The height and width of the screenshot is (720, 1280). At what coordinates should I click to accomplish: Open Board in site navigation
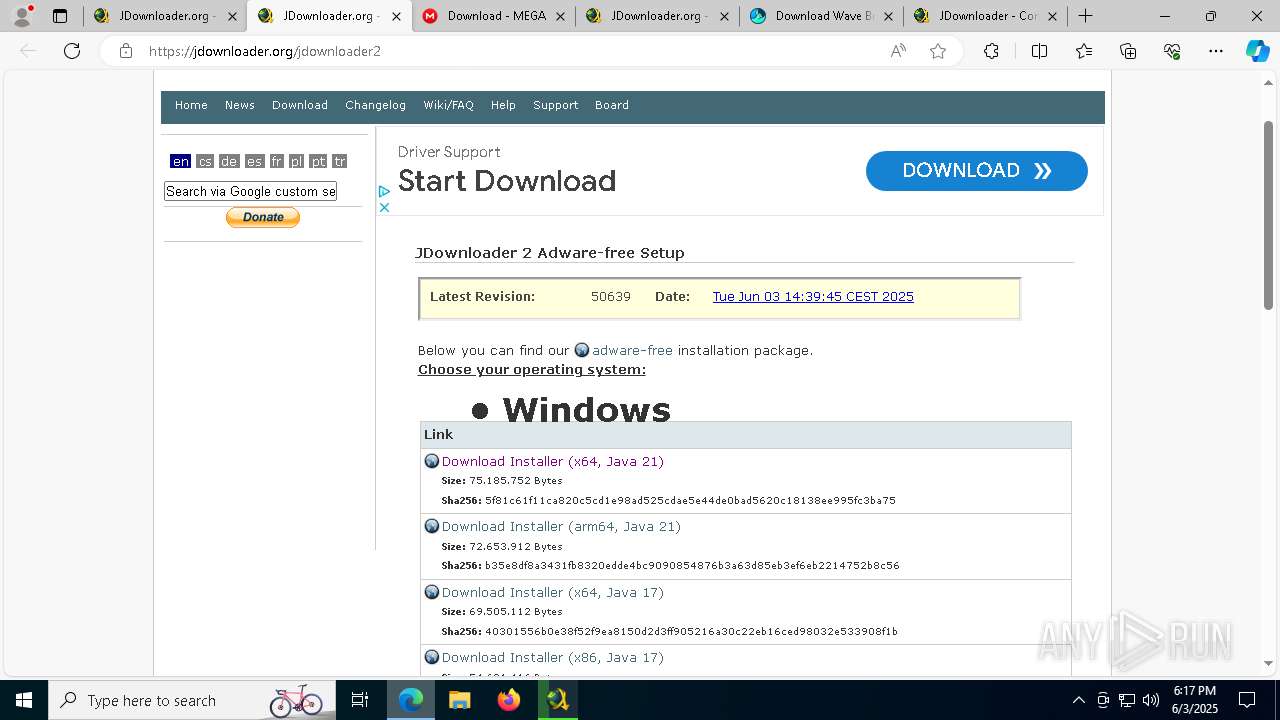coord(612,105)
